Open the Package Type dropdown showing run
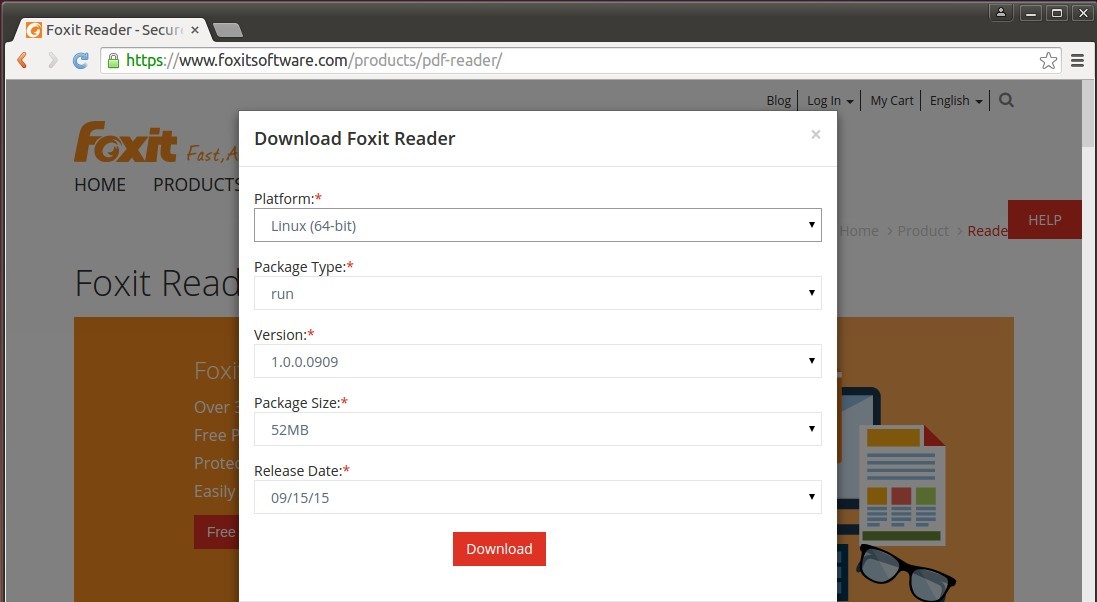 coord(537,293)
